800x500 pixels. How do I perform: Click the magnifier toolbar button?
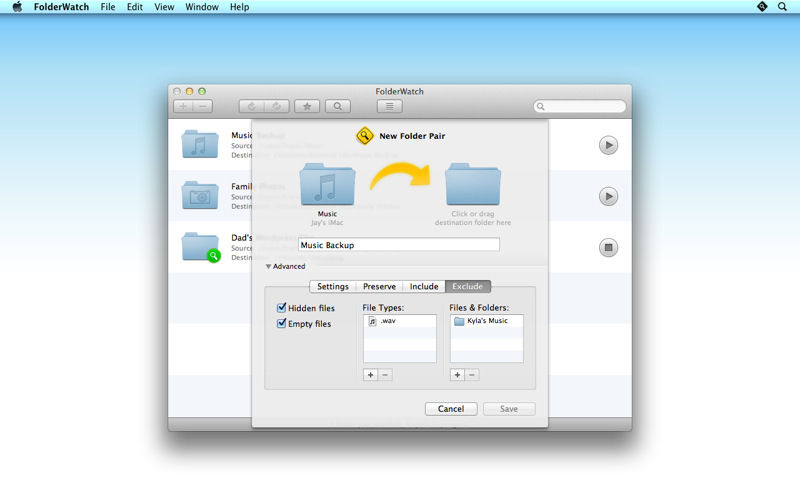click(x=338, y=106)
